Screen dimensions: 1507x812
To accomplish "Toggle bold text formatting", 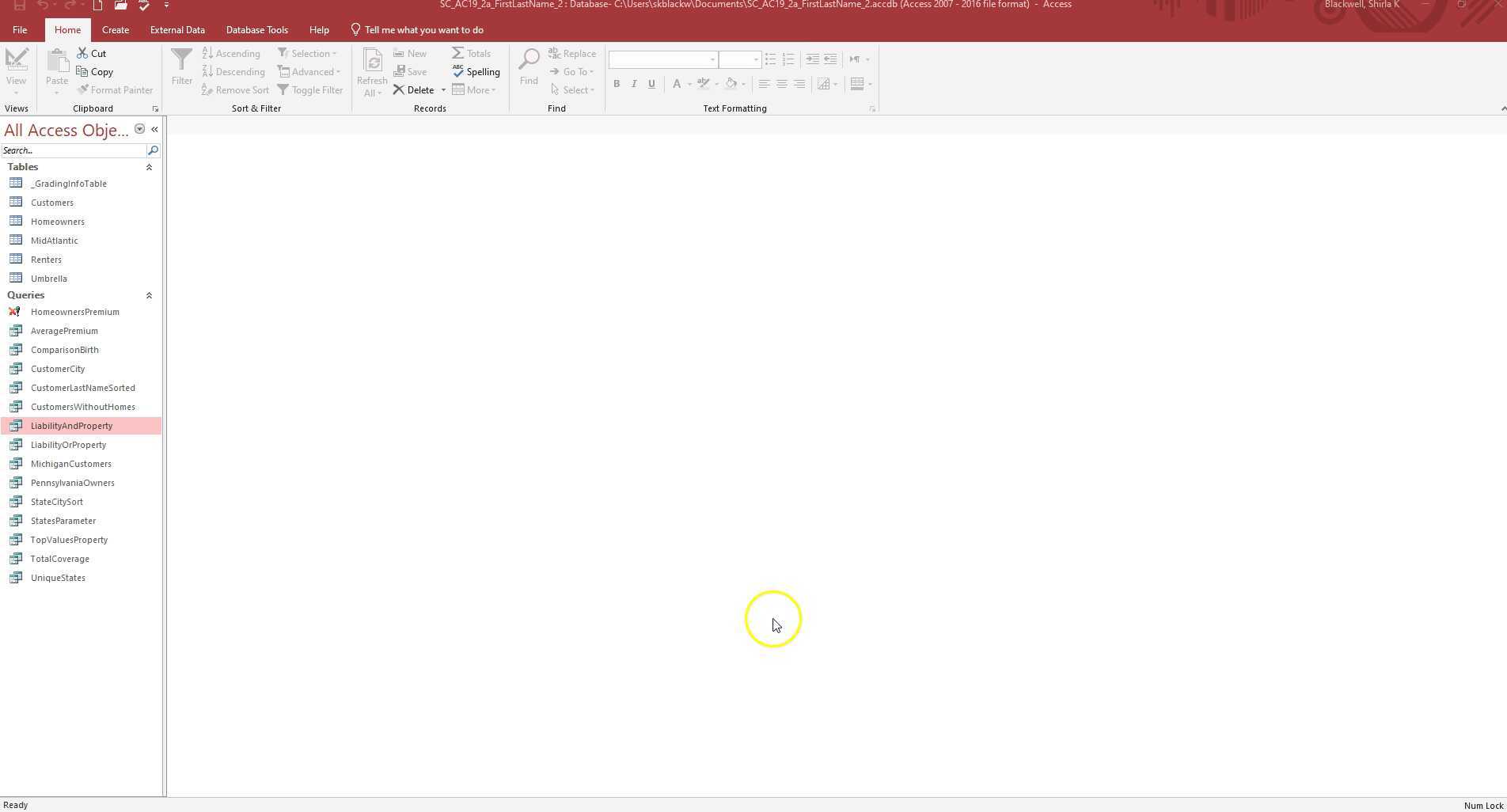I will 616,84.
